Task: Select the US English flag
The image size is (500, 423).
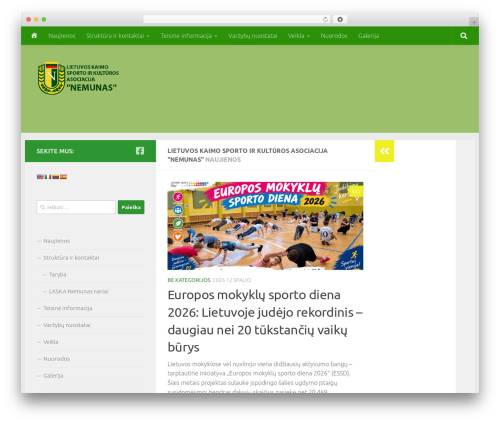Action: [x=40, y=177]
